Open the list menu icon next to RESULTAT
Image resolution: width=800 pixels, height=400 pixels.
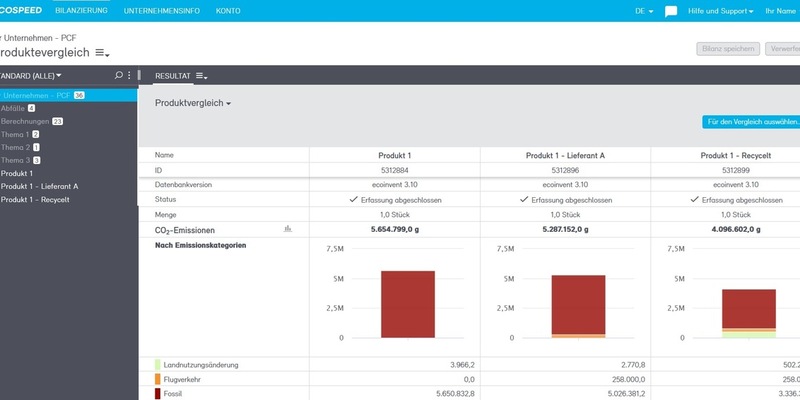[201, 76]
